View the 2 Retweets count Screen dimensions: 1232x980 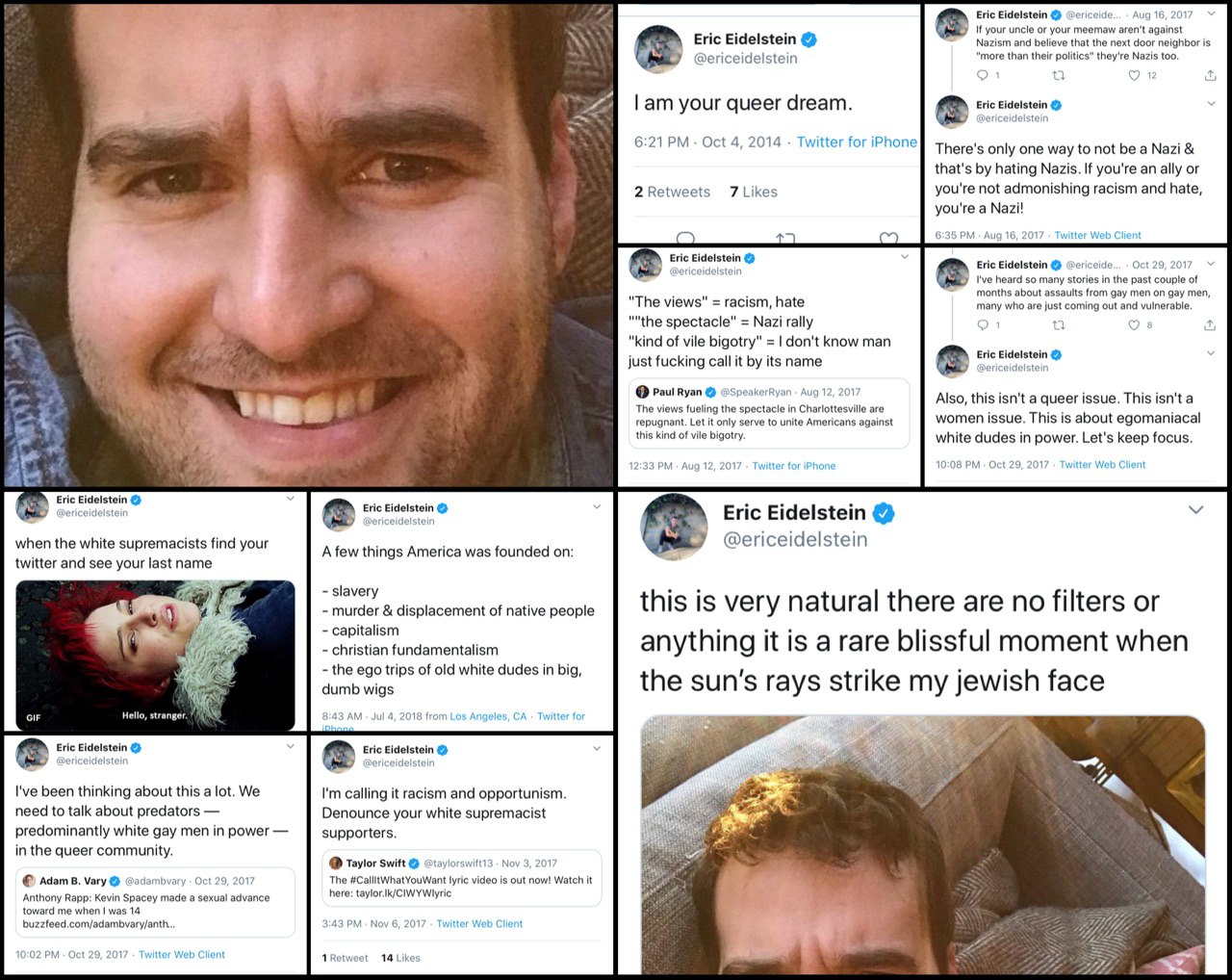tap(672, 193)
